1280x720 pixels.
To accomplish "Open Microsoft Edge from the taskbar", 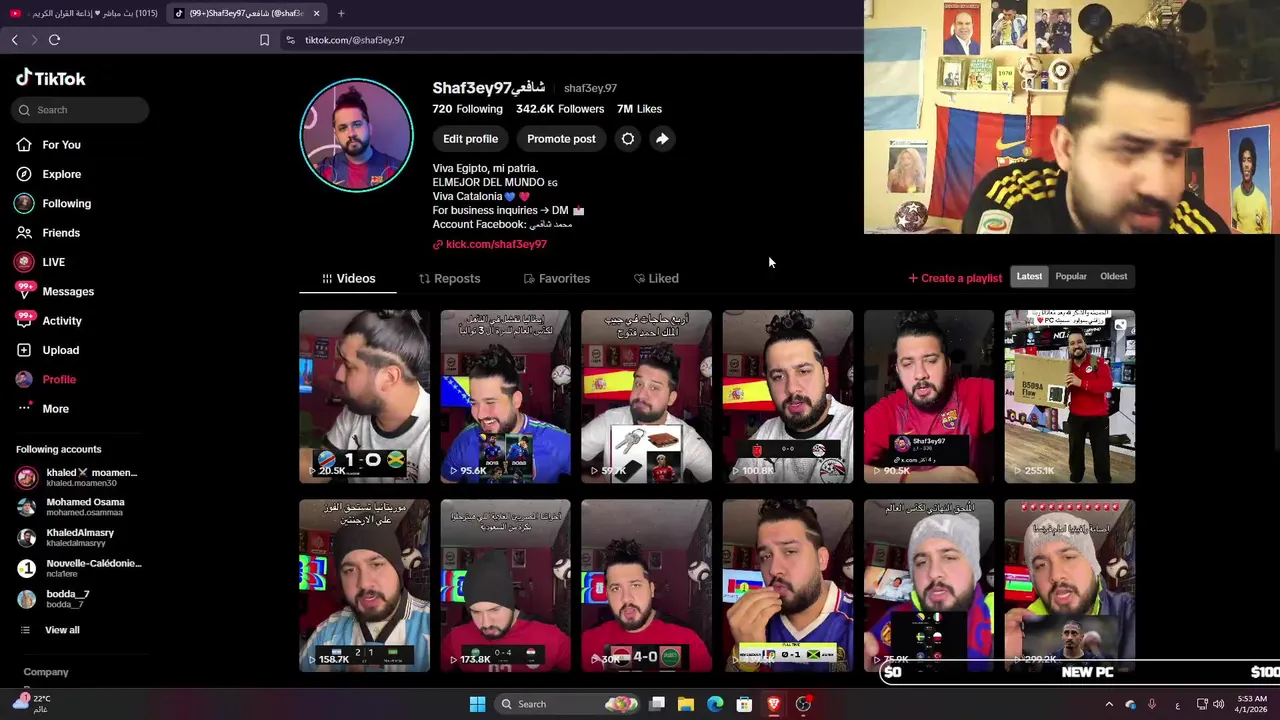I will tap(715, 704).
